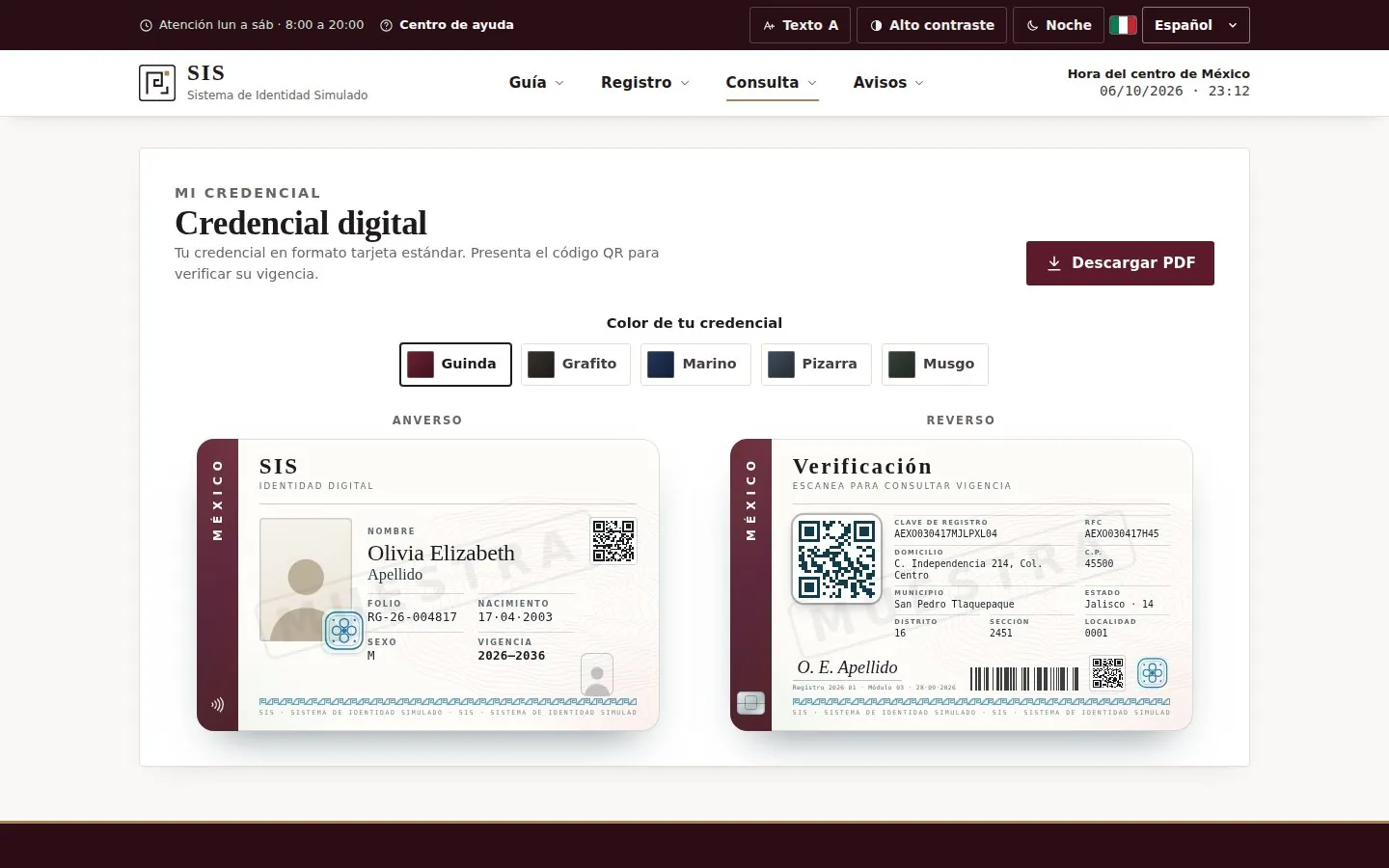Viewport: 1389px width, 868px height.
Task: Click the domicilio C. Independencia 214
Action: click(967, 569)
